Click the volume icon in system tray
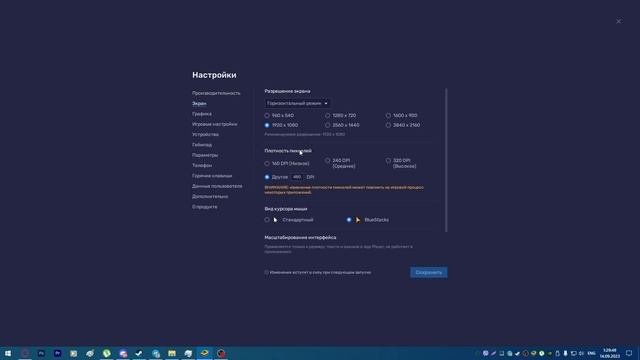 coord(581,353)
